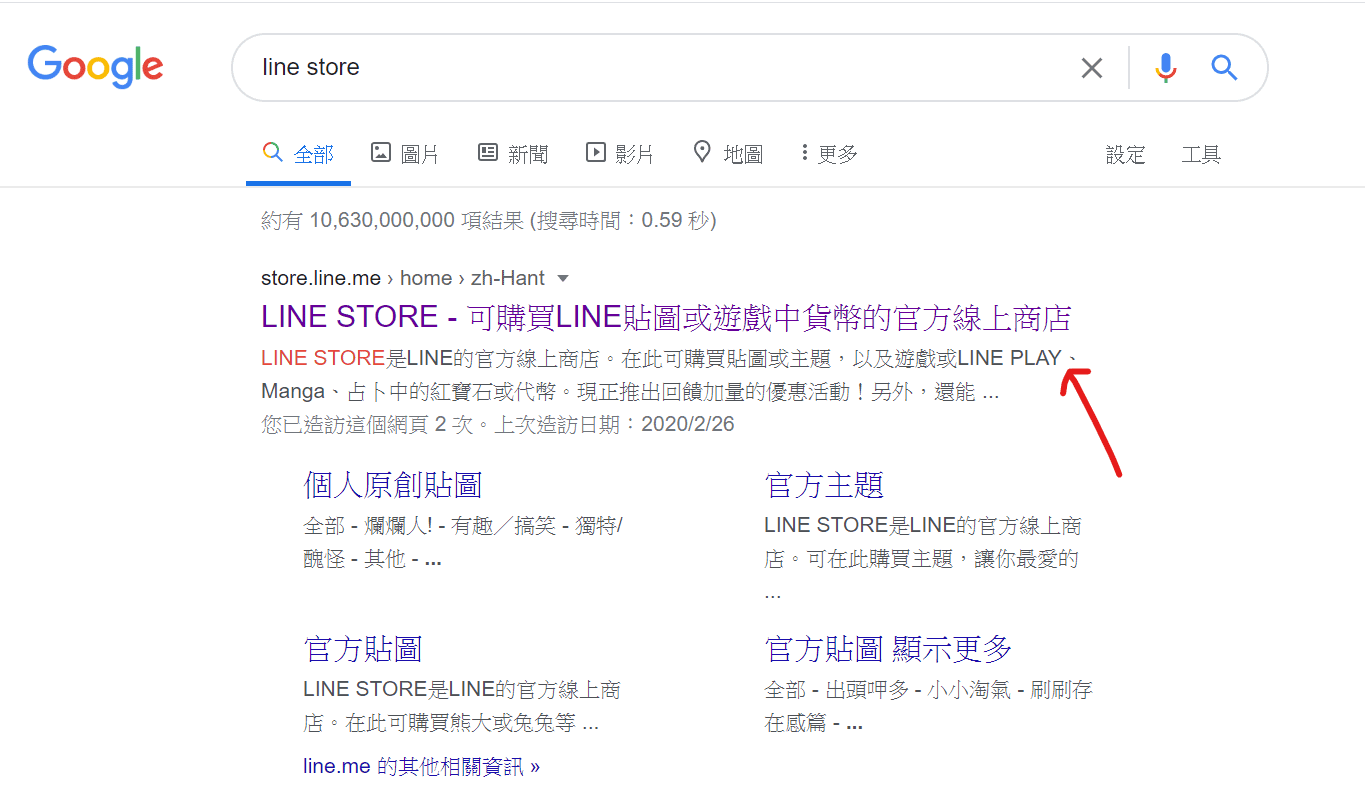This screenshot has width=1365, height=808.
Task: Expand the breadcrumb arrow after zh-Hant
Action: [x=563, y=280]
